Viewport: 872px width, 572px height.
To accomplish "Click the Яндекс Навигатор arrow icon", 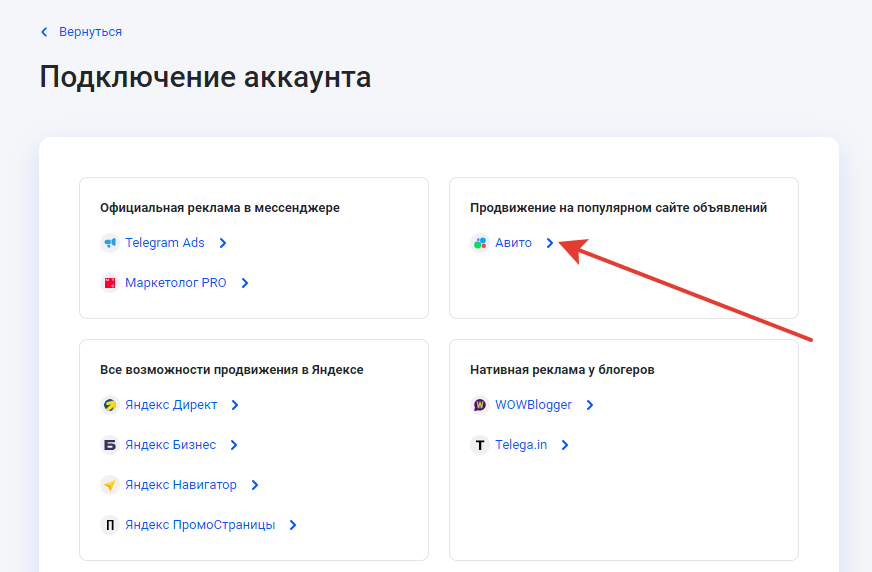I will 110,485.
